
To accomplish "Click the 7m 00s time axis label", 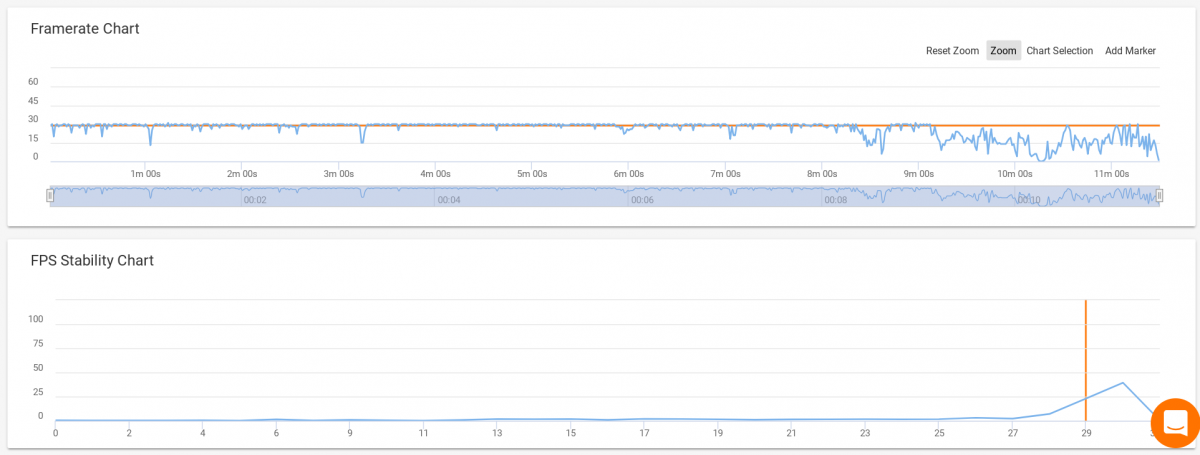I will pos(726,173).
